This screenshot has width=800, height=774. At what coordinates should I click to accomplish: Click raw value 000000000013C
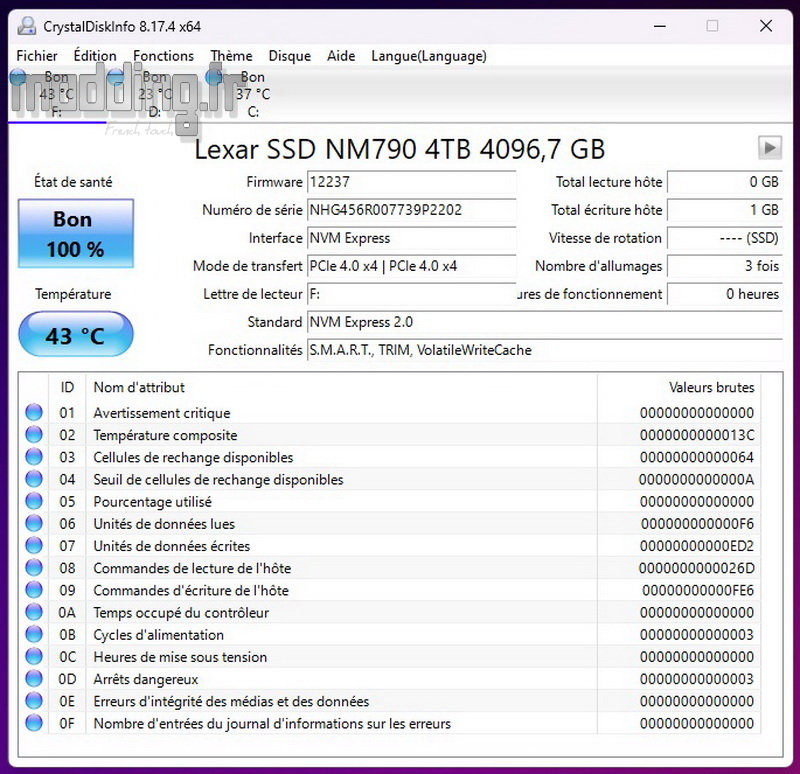pos(697,435)
